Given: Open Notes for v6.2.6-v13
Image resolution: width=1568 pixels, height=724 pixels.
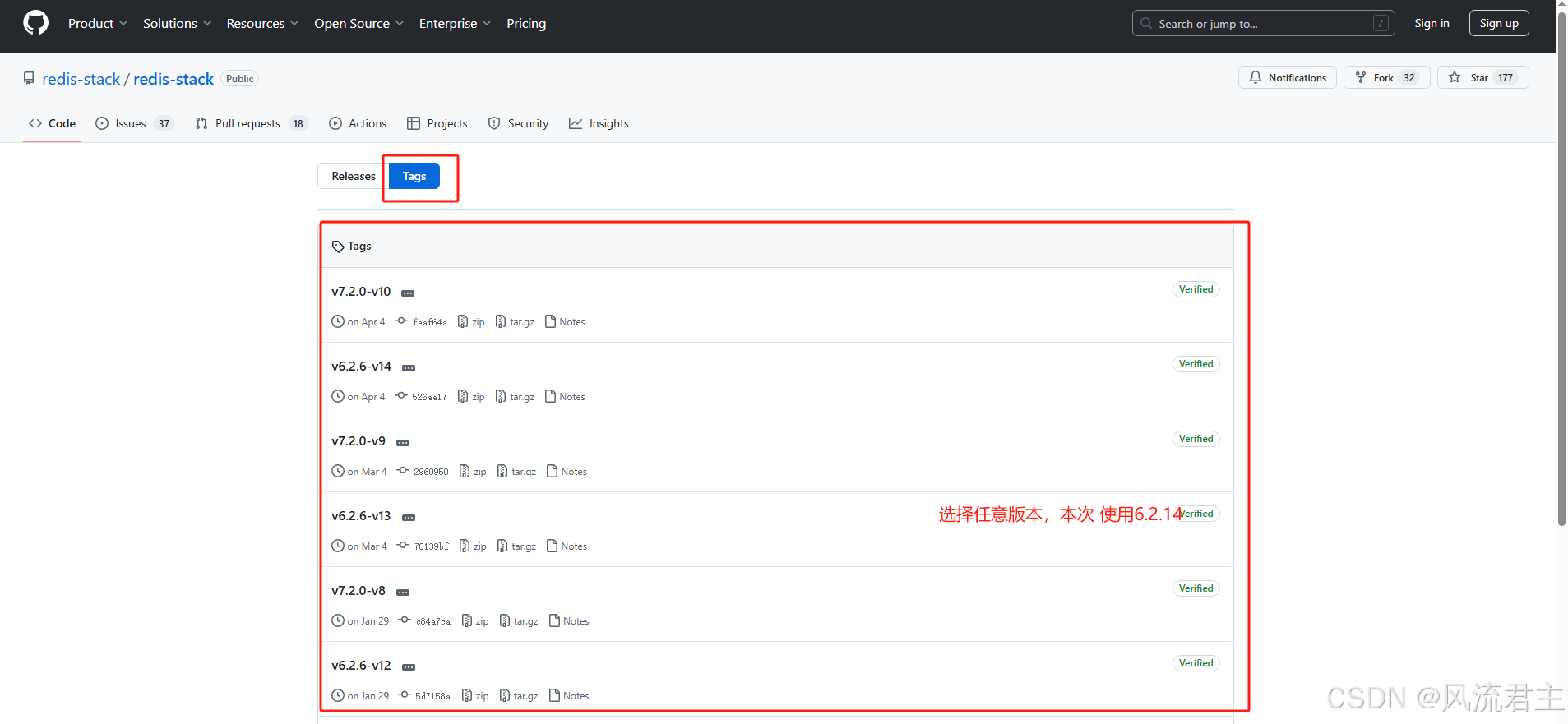Looking at the screenshot, I should (x=567, y=546).
